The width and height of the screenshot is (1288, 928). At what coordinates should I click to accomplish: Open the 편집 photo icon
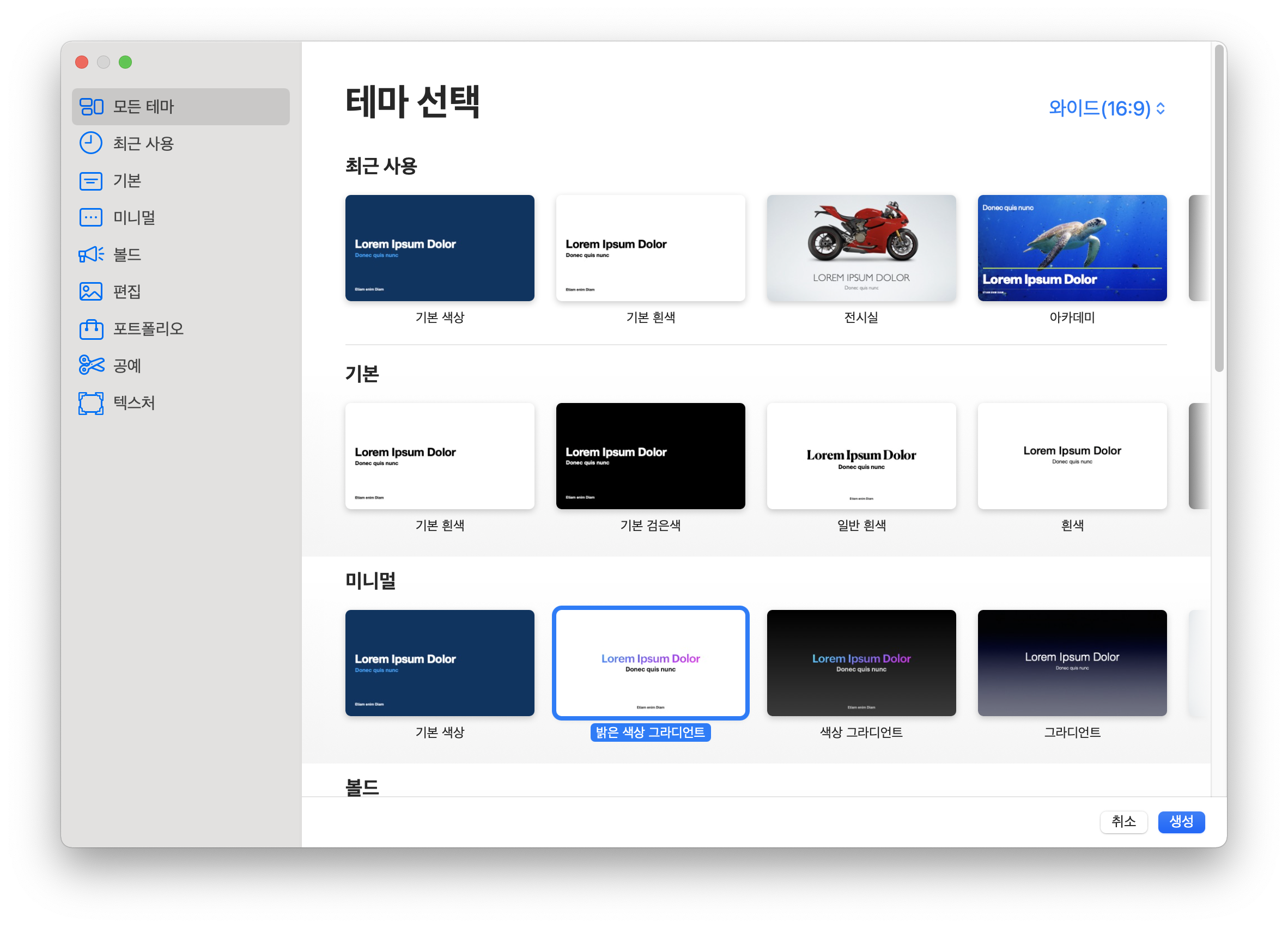click(91, 291)
